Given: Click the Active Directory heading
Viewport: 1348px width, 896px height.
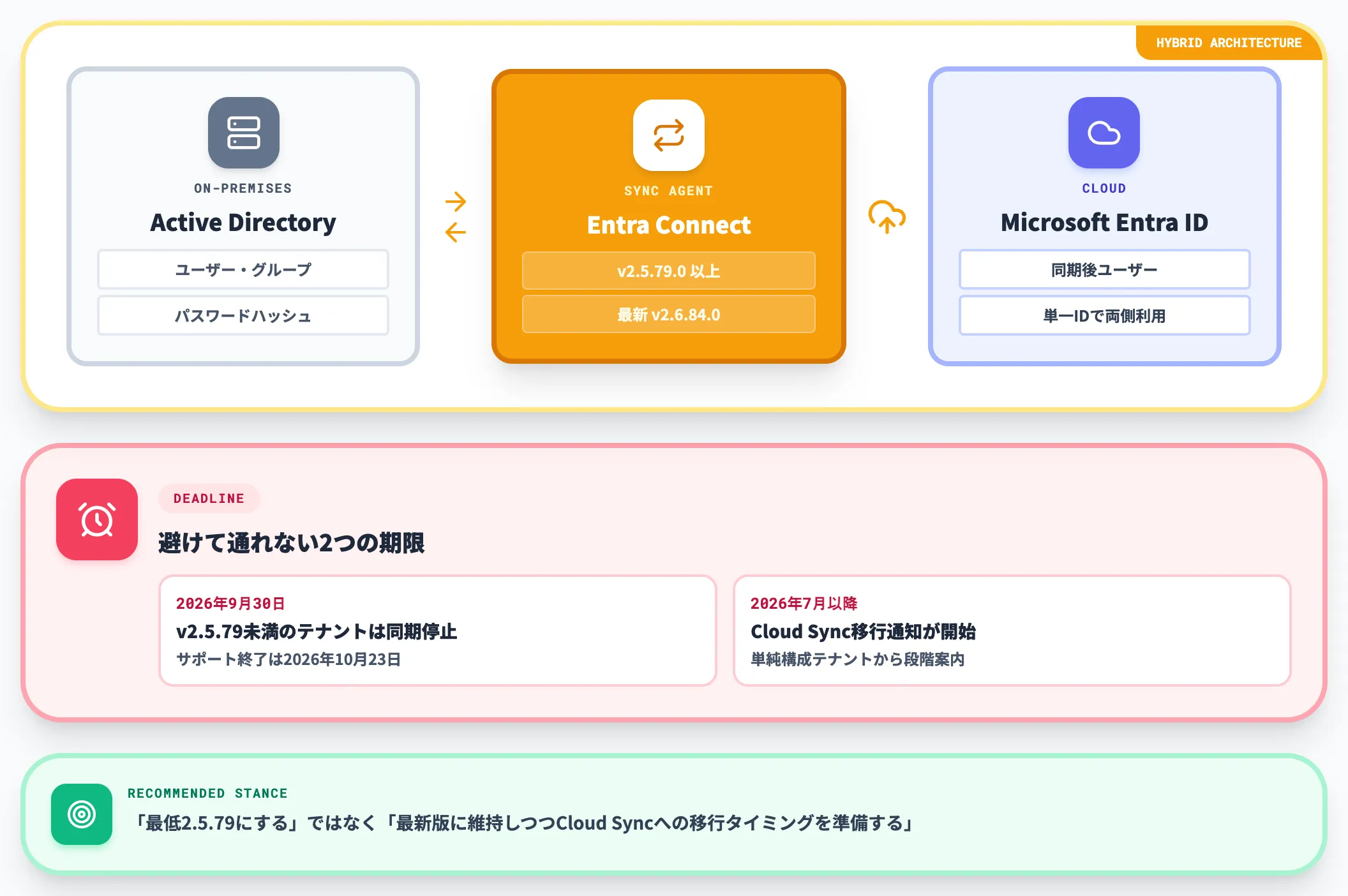Looking at the screenshot, I should [x=243, y=223].
